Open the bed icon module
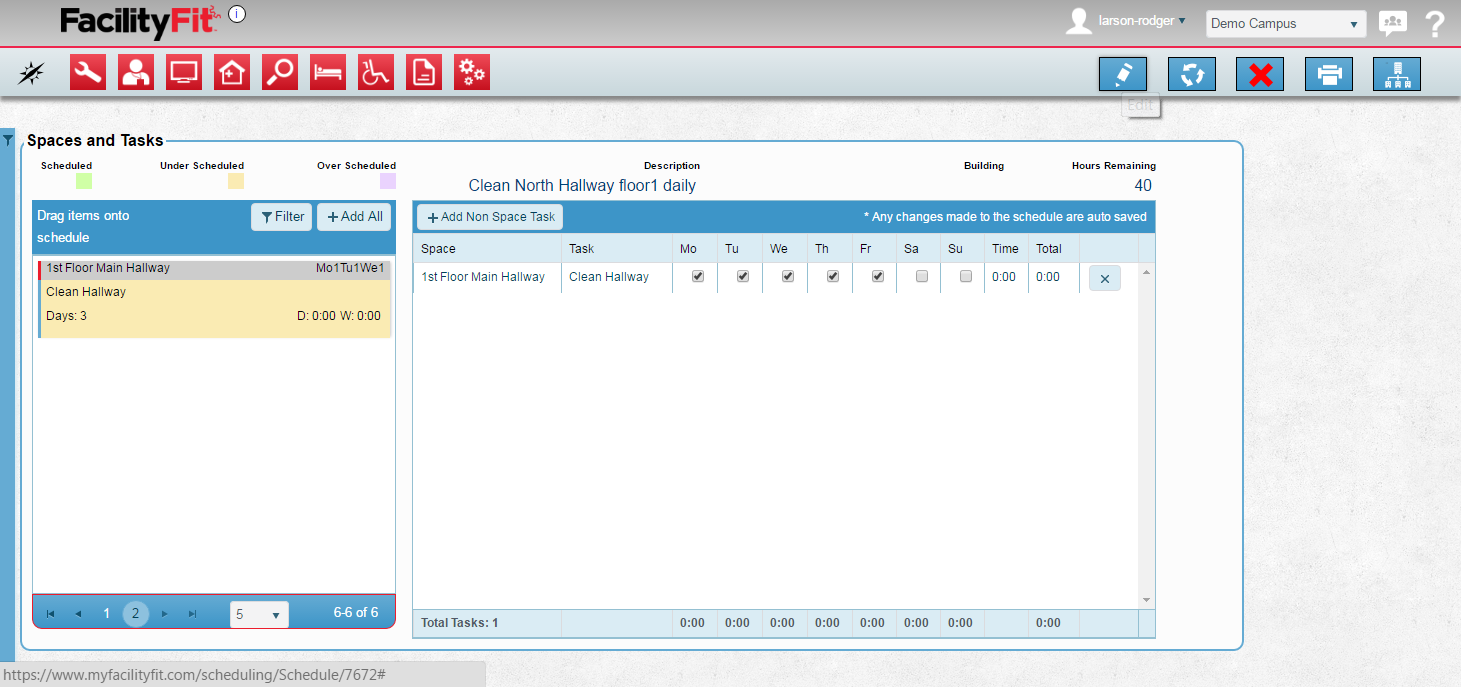 [x=328, y=73]
